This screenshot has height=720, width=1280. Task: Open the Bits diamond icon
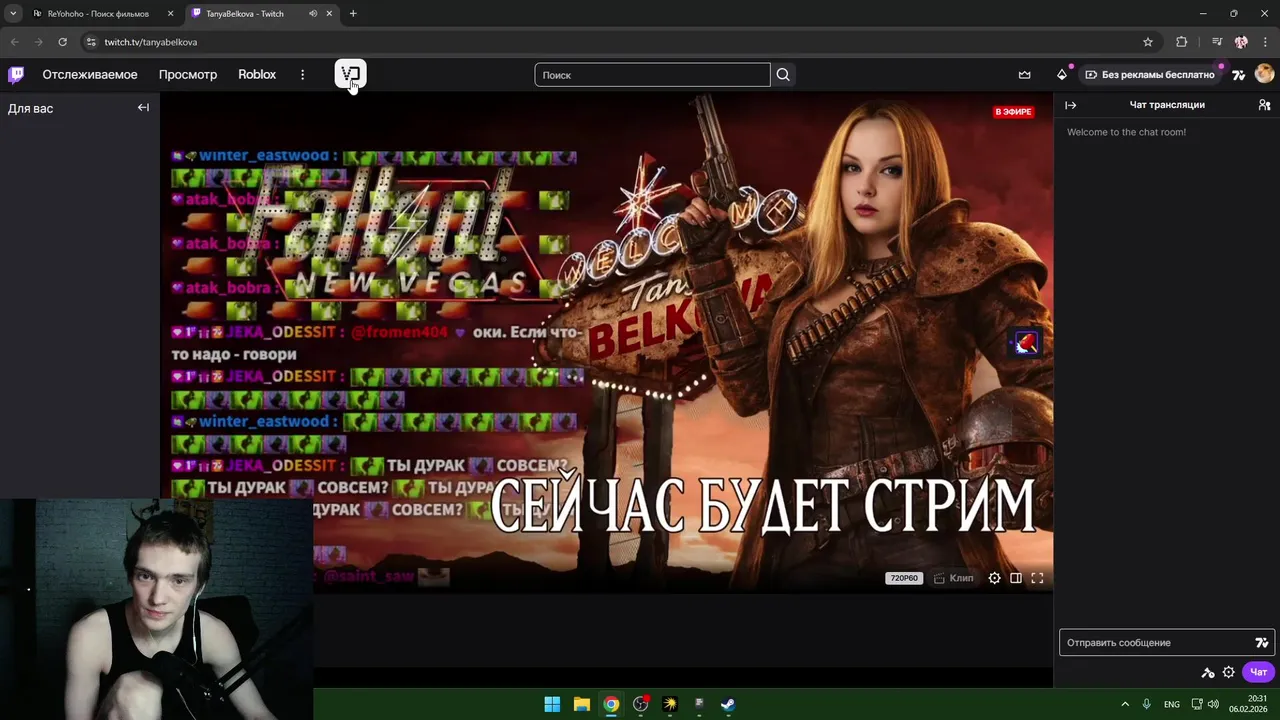pyautogui.click(x=1062, y=75)
